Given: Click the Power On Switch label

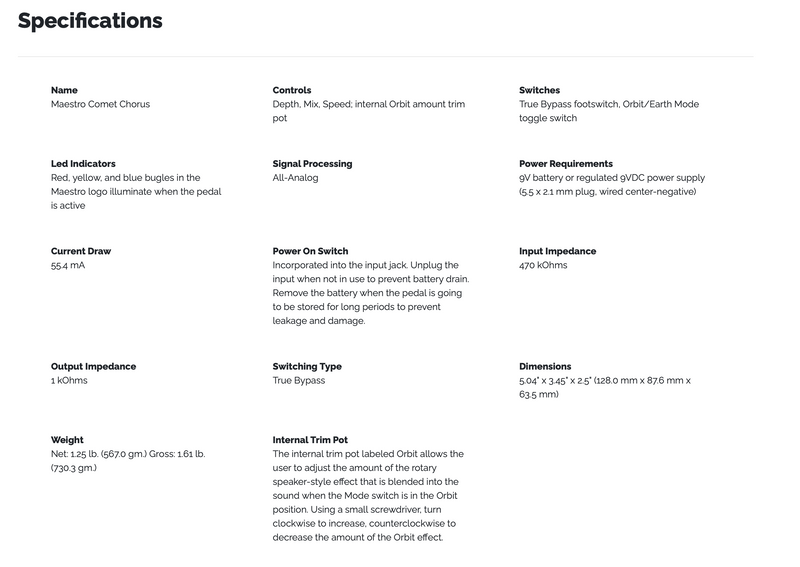Looking at the screenshot, I should pos(310,252).
